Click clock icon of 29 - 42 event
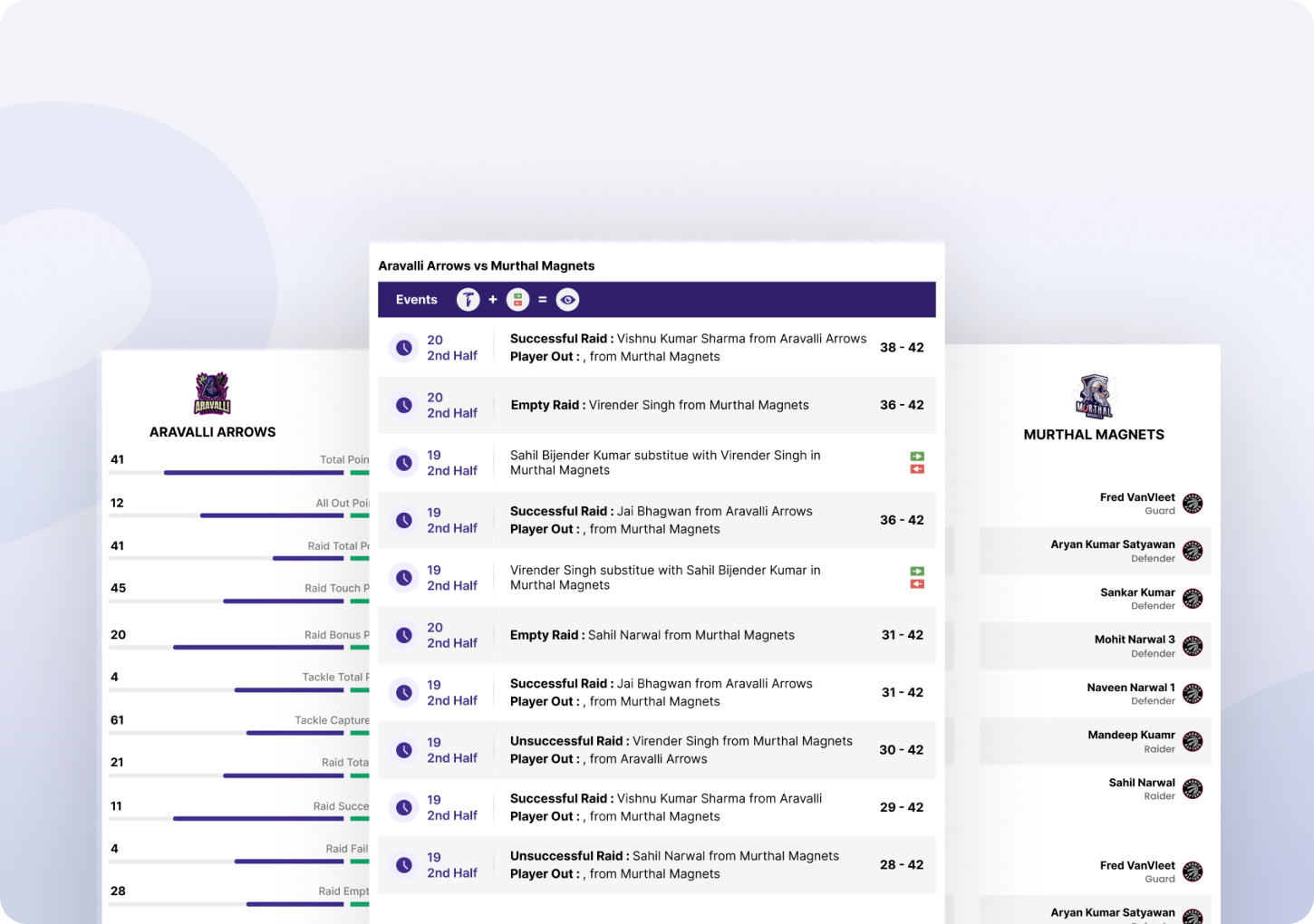1314x924 pixels. (404, 808)
